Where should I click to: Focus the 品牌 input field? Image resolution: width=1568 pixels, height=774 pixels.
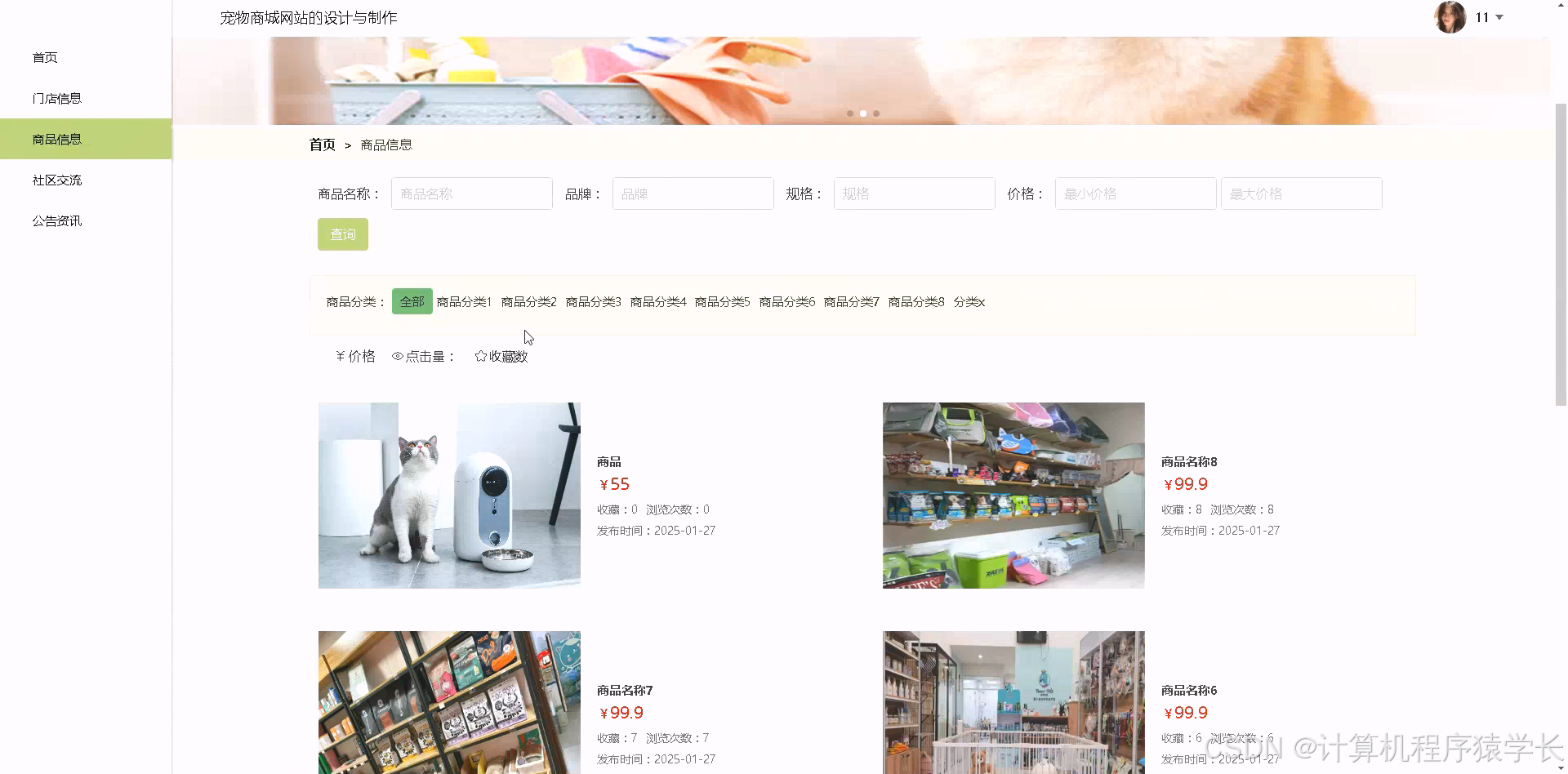tap(693, 193)
